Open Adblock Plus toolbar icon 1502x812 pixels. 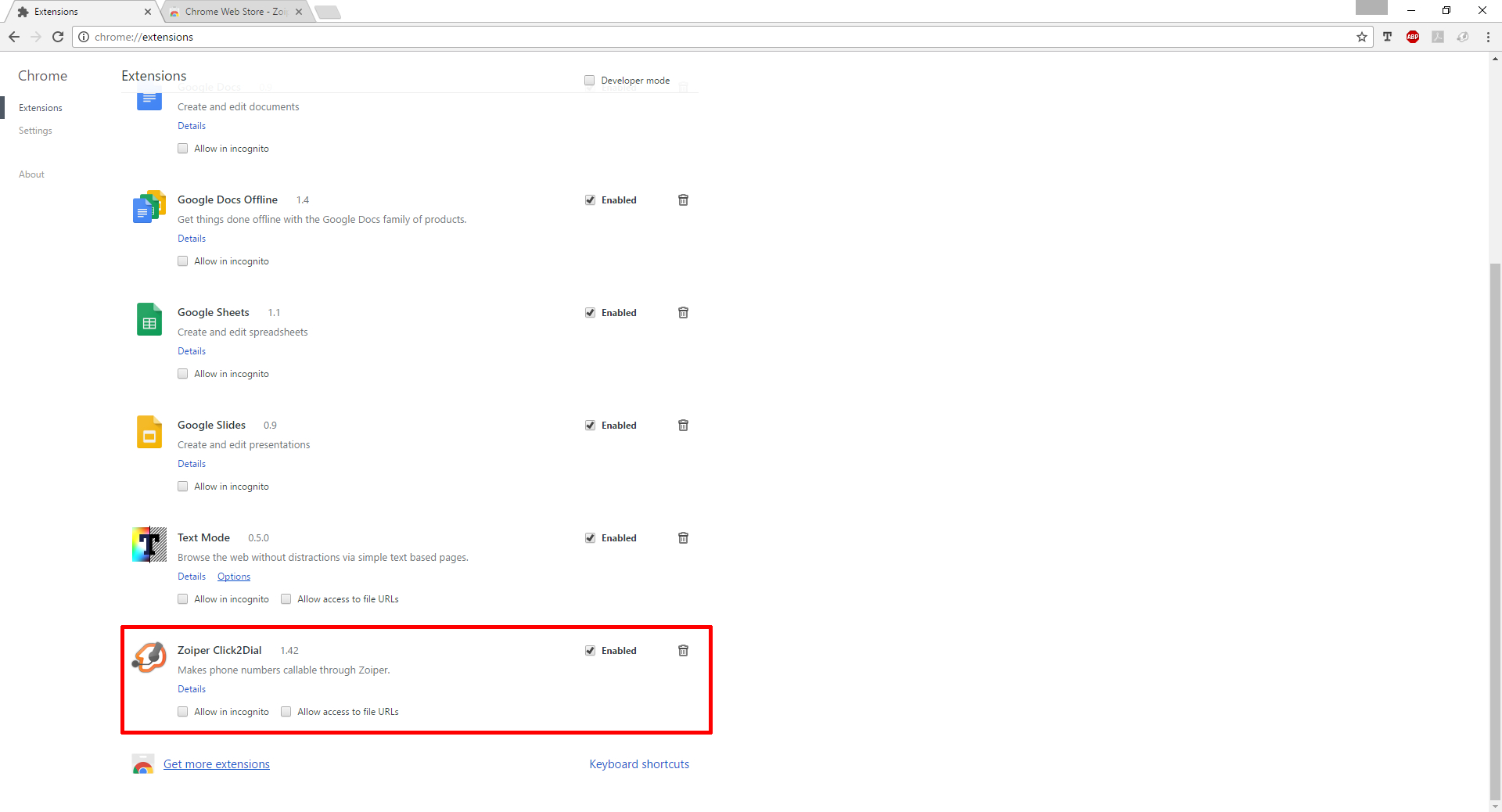1413,37
